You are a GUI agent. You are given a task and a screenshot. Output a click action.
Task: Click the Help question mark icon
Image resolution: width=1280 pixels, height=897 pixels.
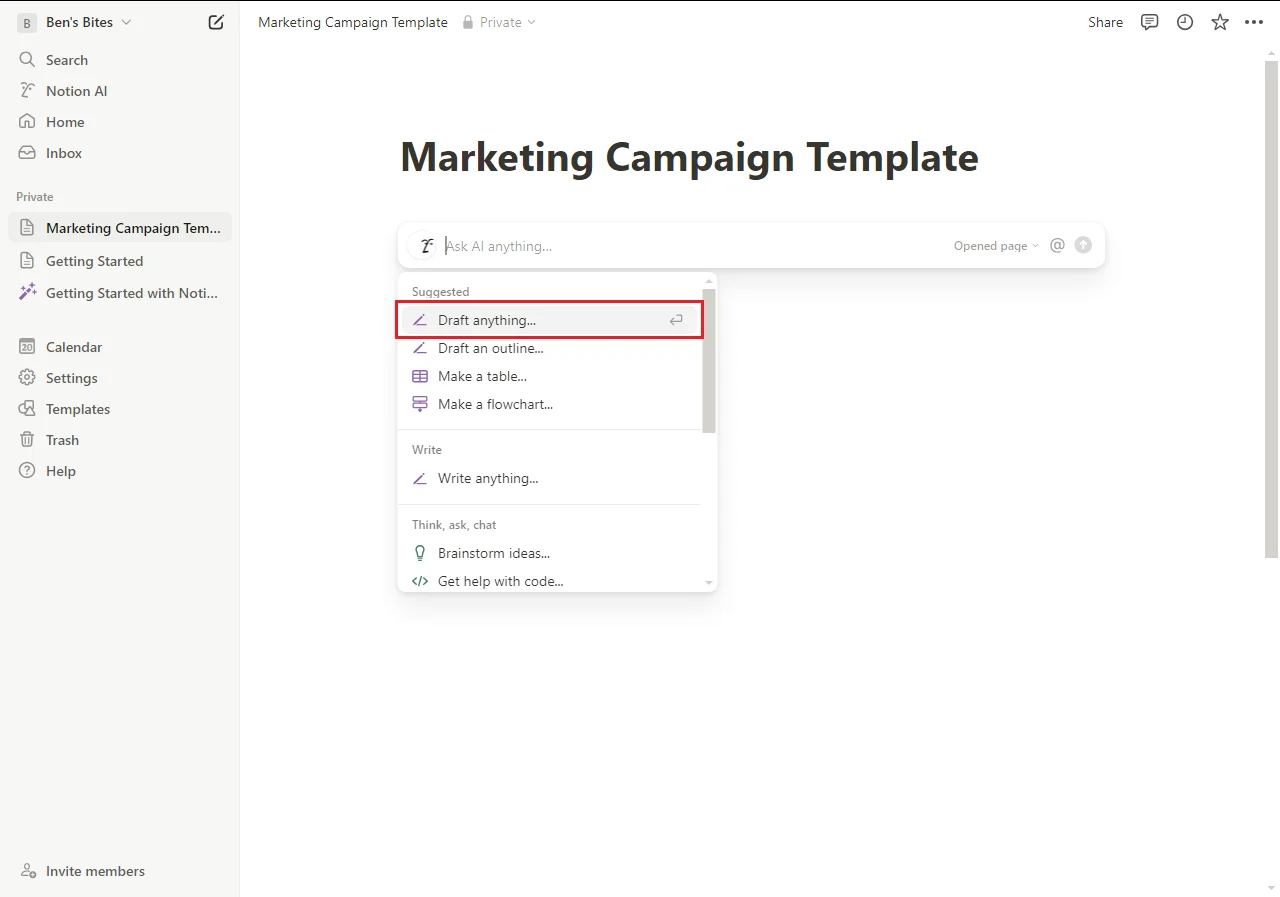tap(27, 471)
